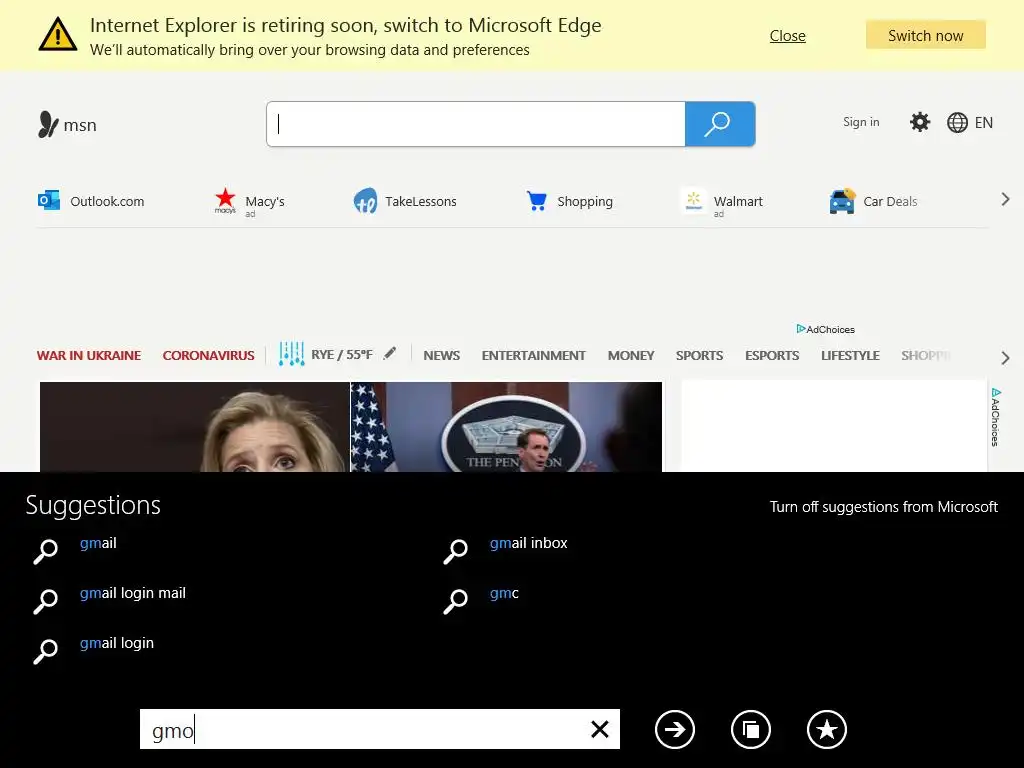
Task: Choose the gmail login suggestion
Action: coord(117,644)
